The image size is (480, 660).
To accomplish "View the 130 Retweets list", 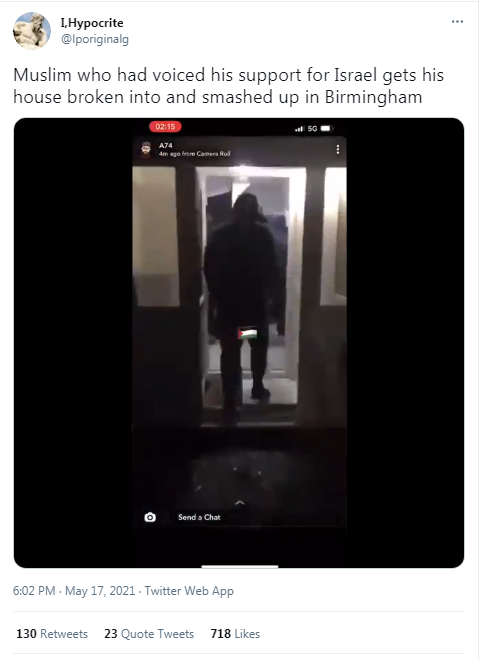I will tap(52, 634).
